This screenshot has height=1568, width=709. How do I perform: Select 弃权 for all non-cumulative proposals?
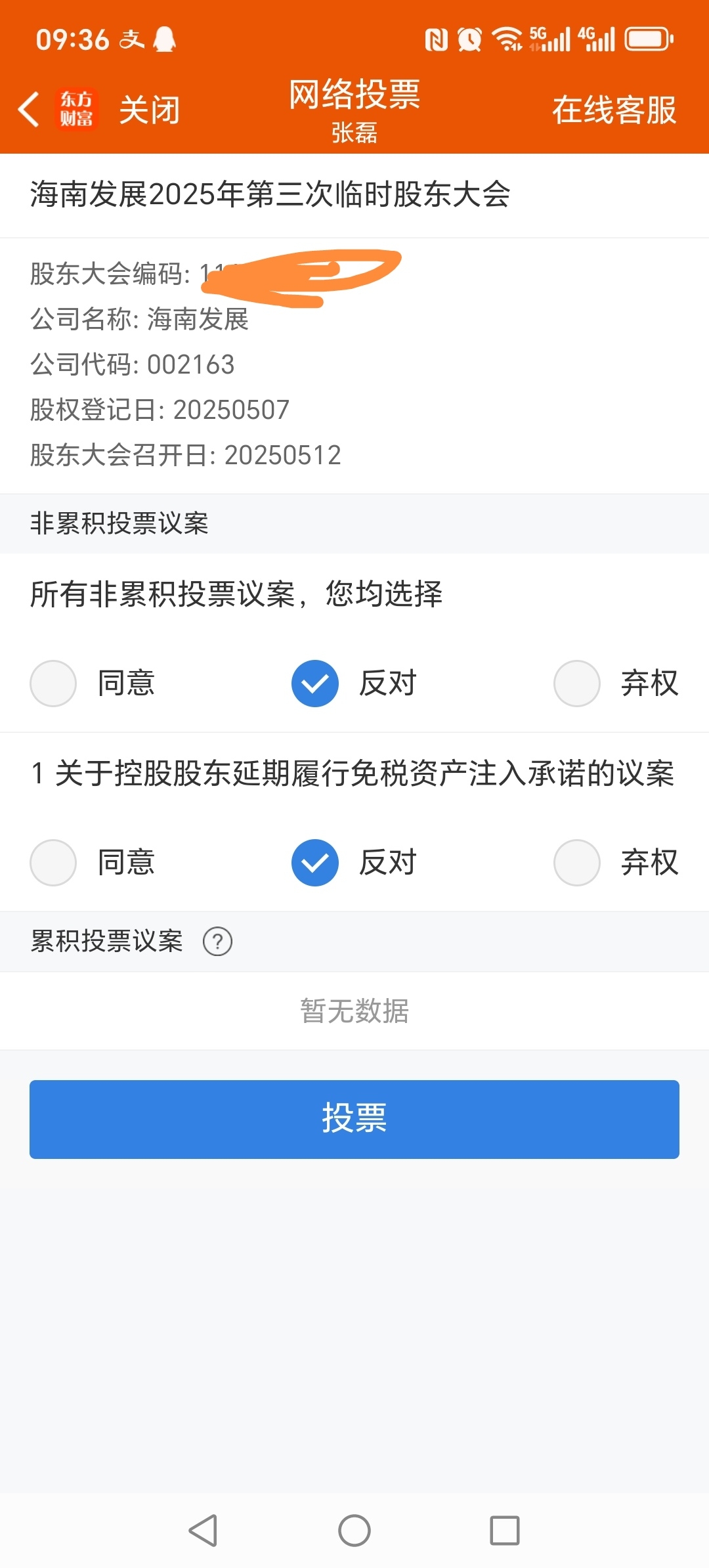tap(577, 684)
